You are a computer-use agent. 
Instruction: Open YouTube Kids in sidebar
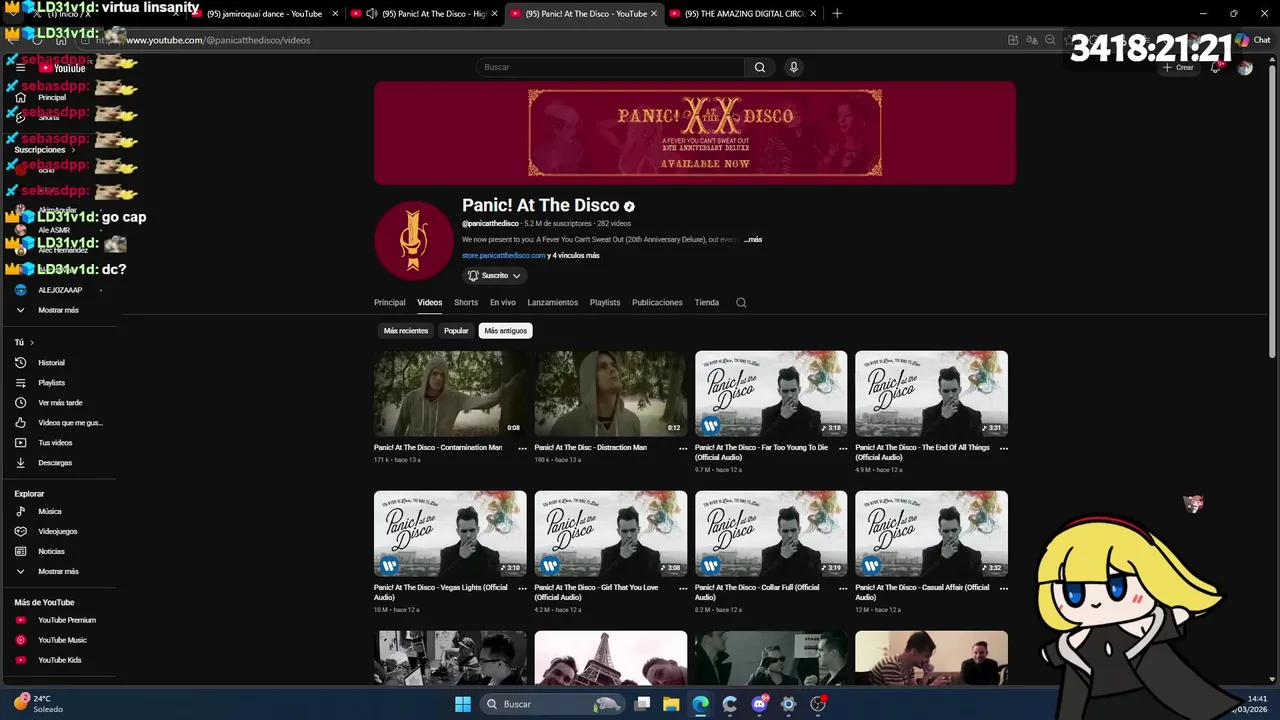[60, 660]
